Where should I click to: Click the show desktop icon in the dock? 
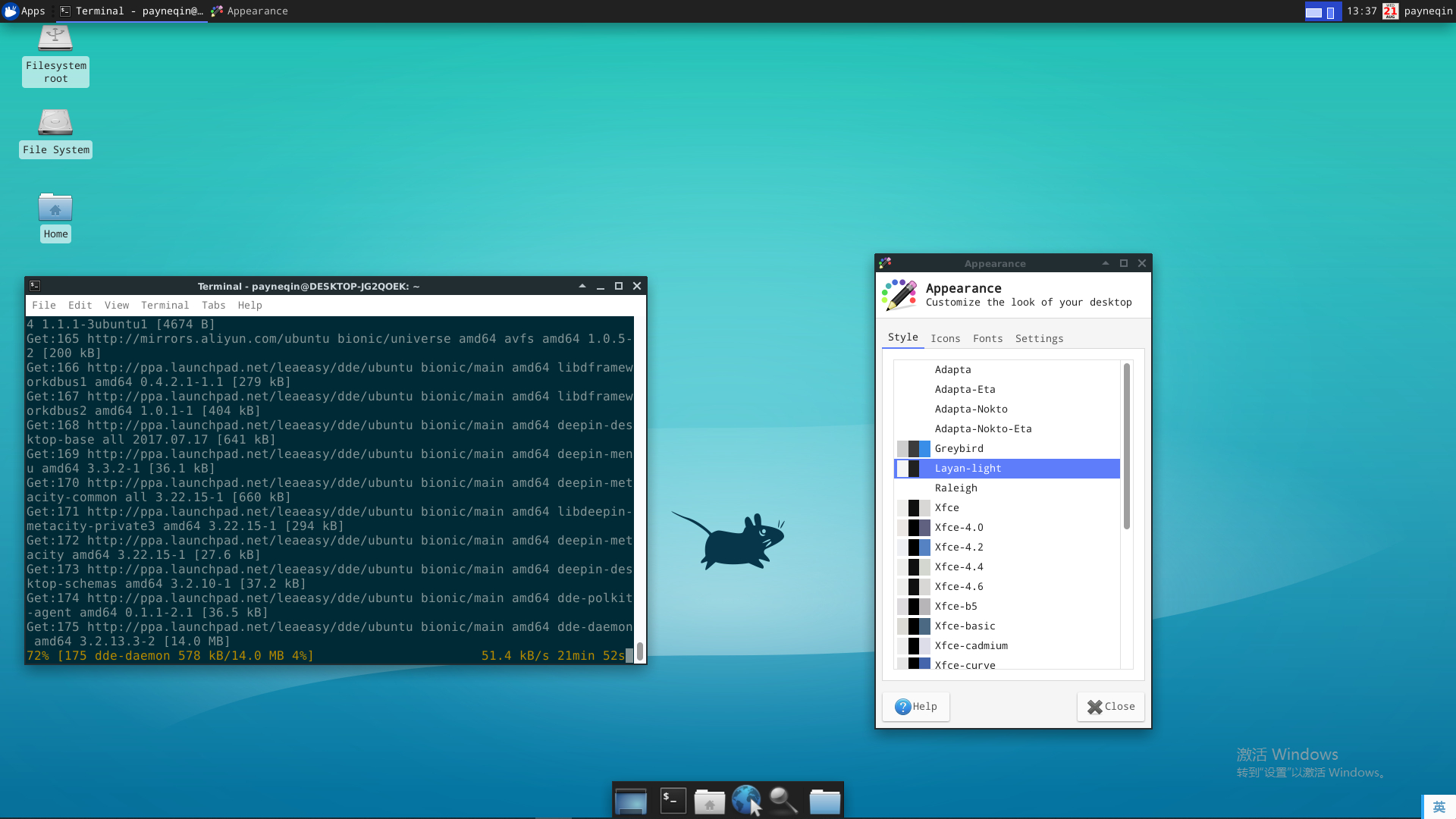(x=632, y=800)
